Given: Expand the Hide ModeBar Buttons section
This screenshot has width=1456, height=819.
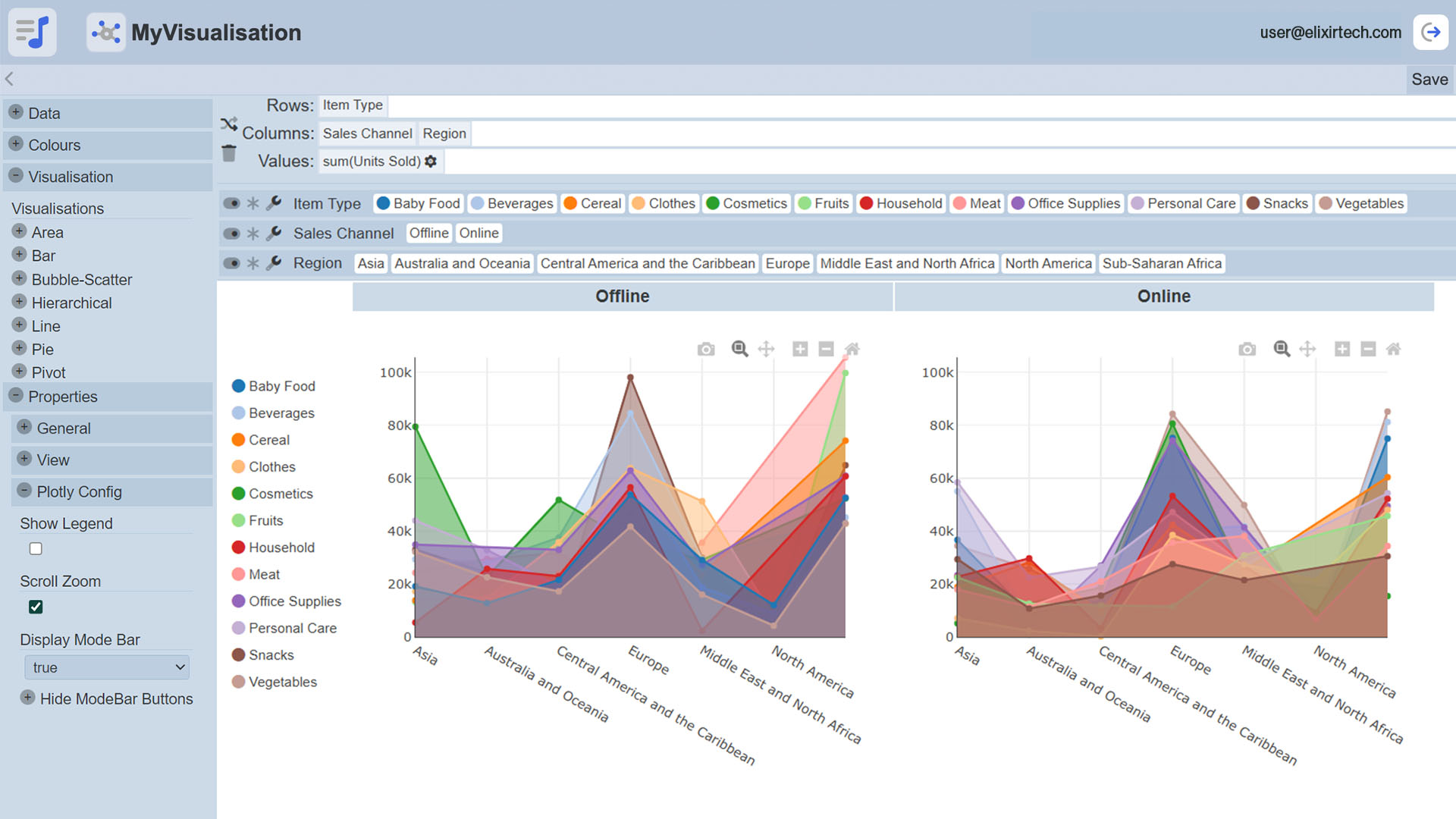Looking at the screenshot, I should (28, 698).
